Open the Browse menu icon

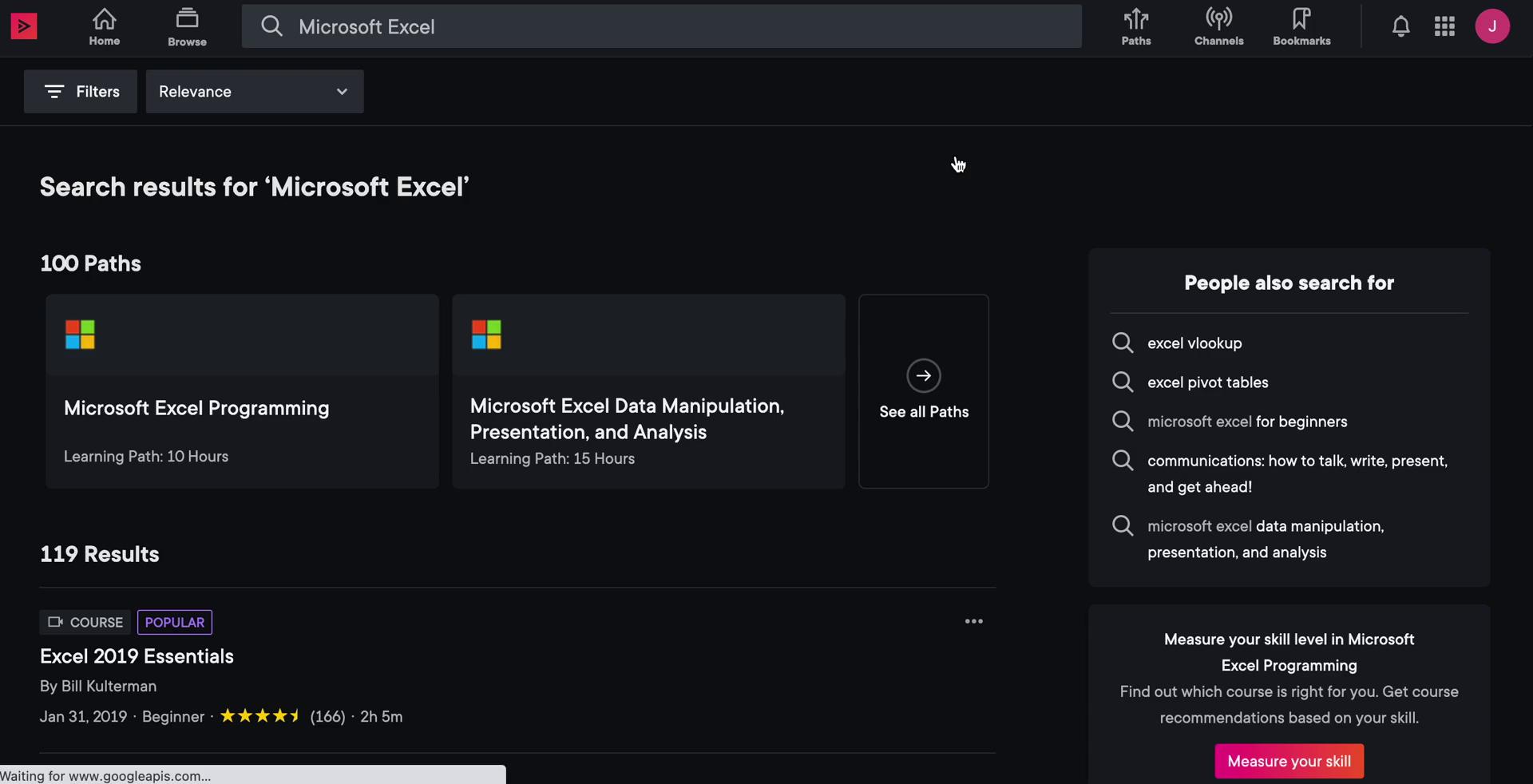coord(187,18)
